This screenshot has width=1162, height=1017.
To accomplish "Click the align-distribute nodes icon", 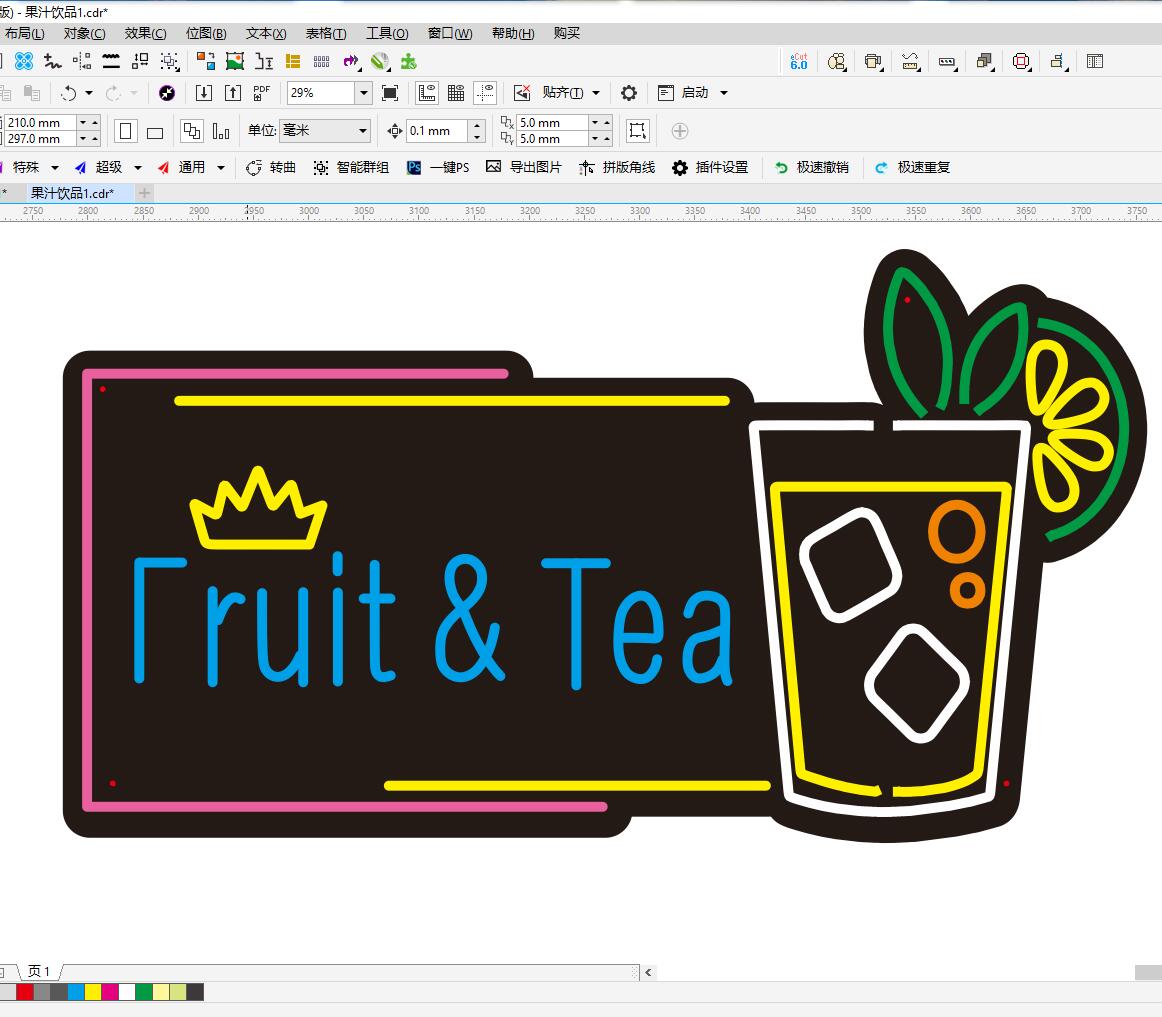I will pos(82,62).
